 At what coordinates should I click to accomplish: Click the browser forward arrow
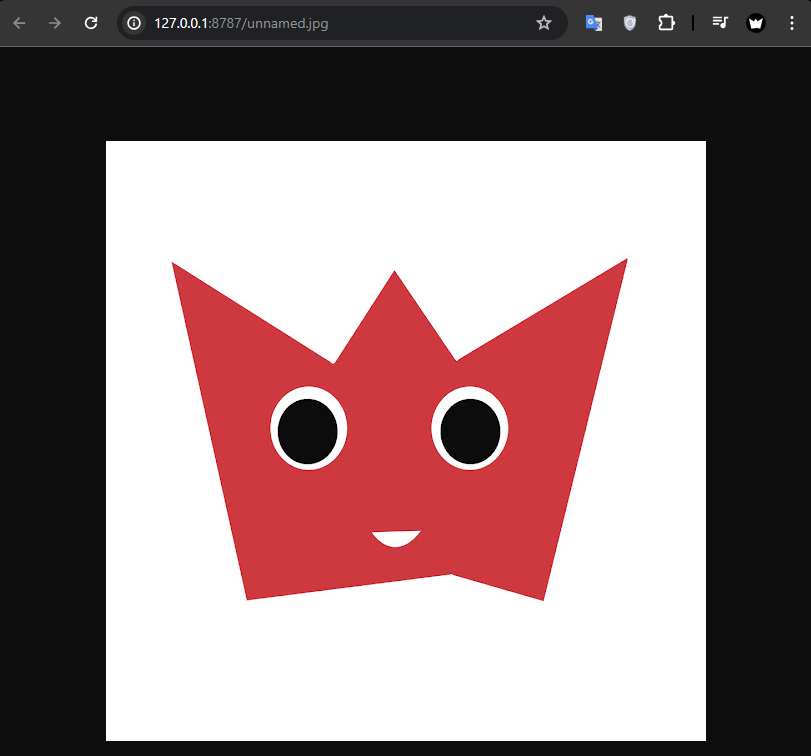55,23
